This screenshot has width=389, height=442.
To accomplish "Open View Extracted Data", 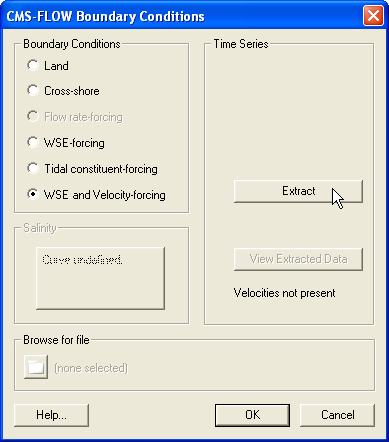I will (298, 259).
